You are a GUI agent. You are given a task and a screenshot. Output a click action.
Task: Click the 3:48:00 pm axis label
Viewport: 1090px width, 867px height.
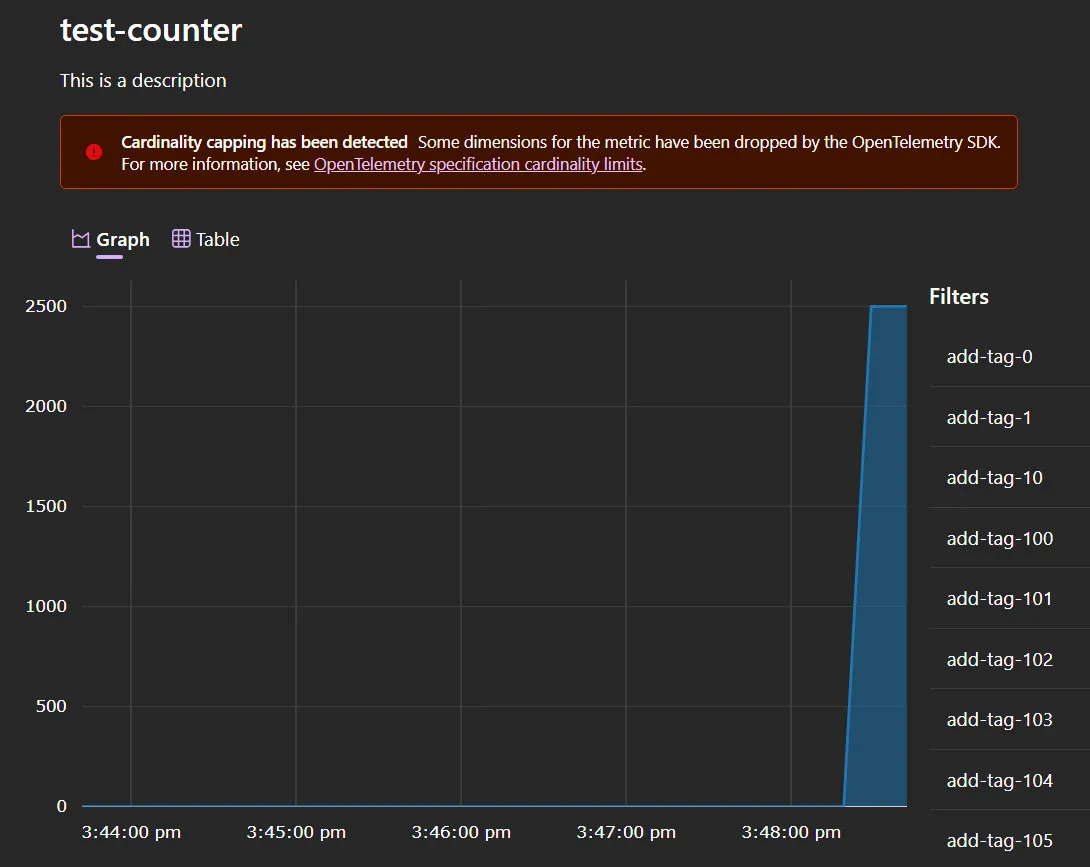[791, 832]
